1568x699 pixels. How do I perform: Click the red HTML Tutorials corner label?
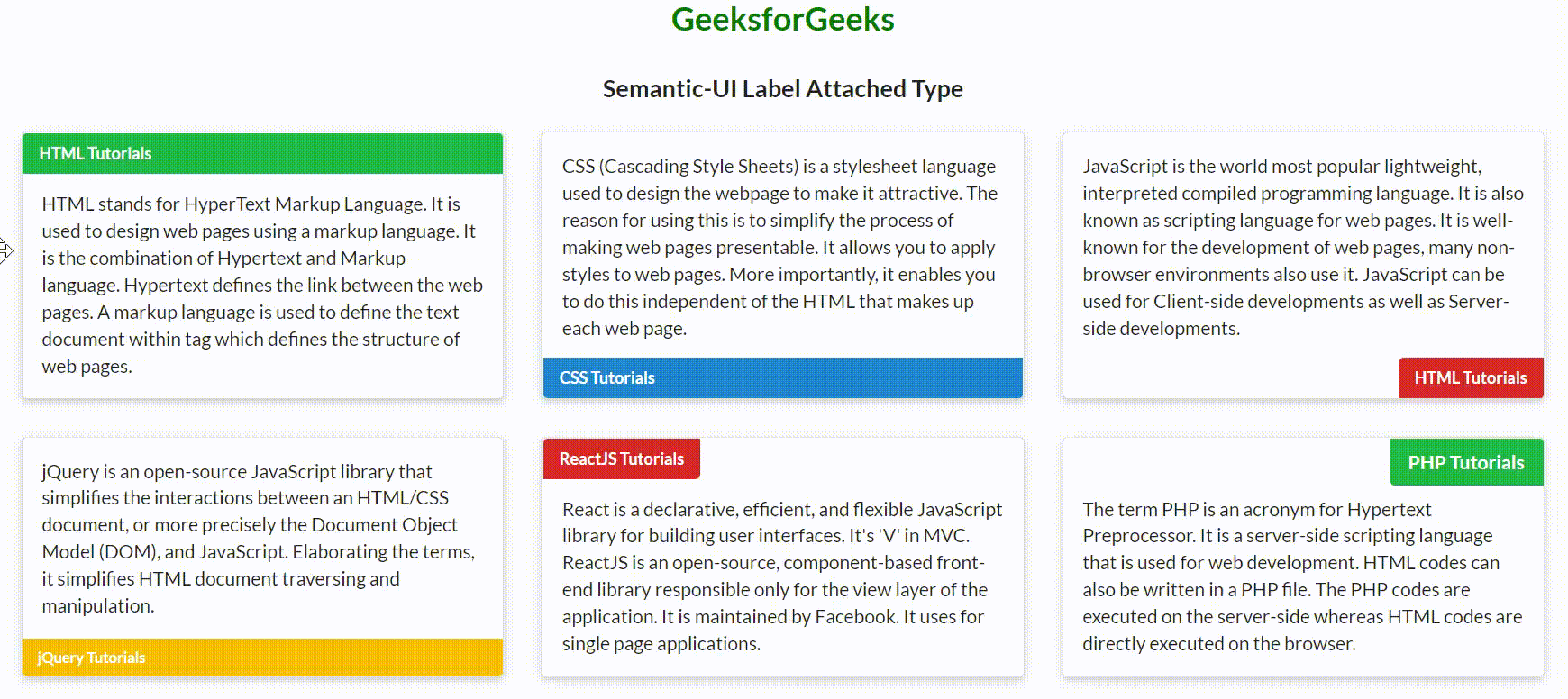tap(1470, 377)
